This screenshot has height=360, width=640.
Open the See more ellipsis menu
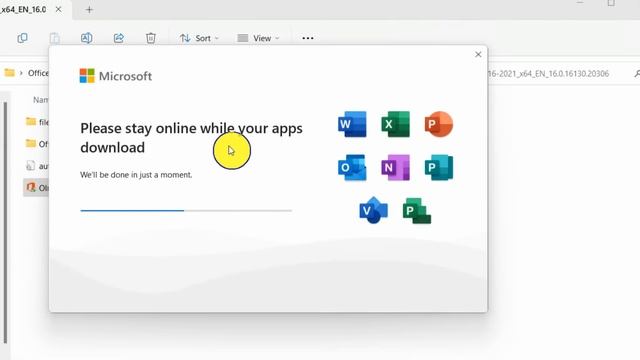point(308,38)
